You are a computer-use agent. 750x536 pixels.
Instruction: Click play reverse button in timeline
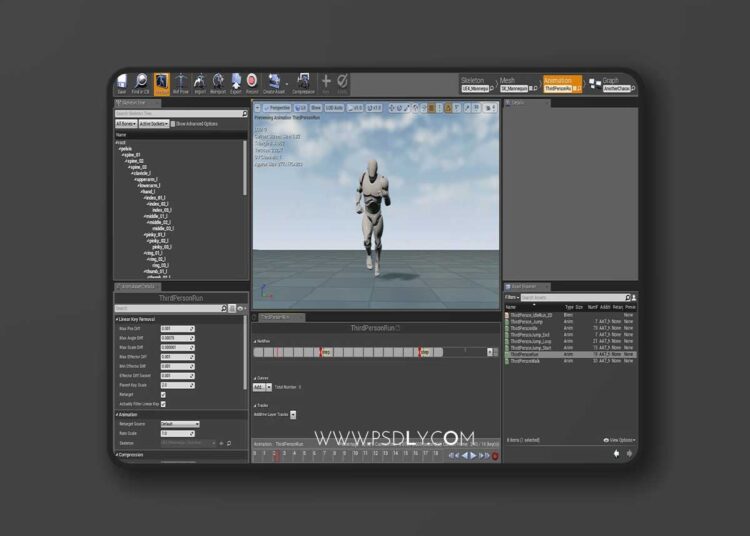point(464,456)
